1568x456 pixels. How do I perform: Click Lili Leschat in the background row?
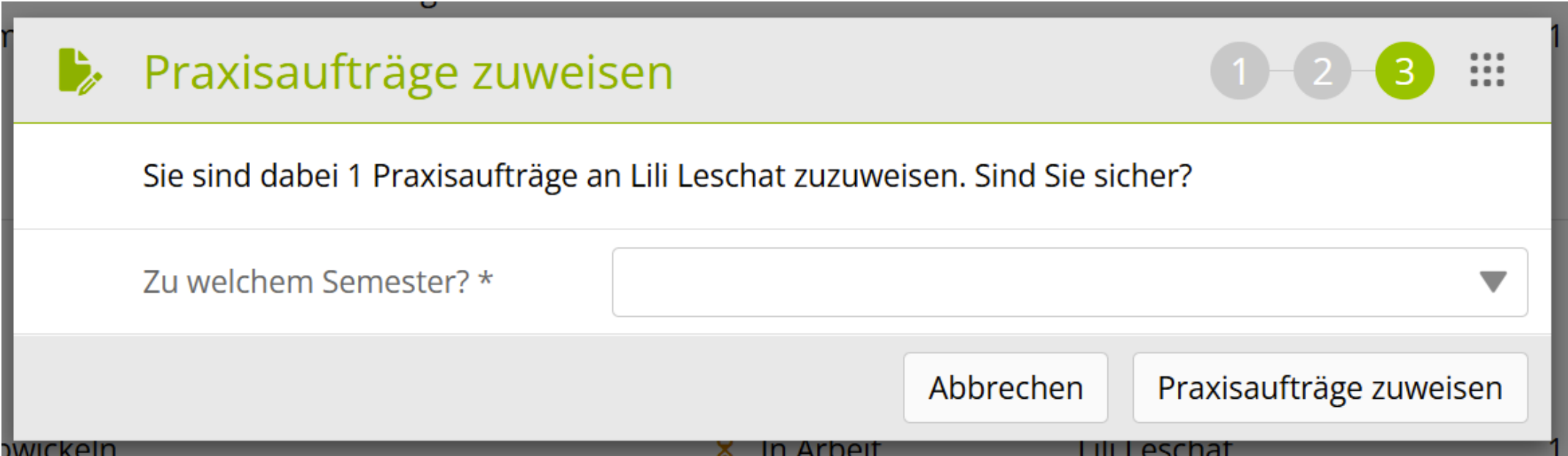pos(1154,448)
